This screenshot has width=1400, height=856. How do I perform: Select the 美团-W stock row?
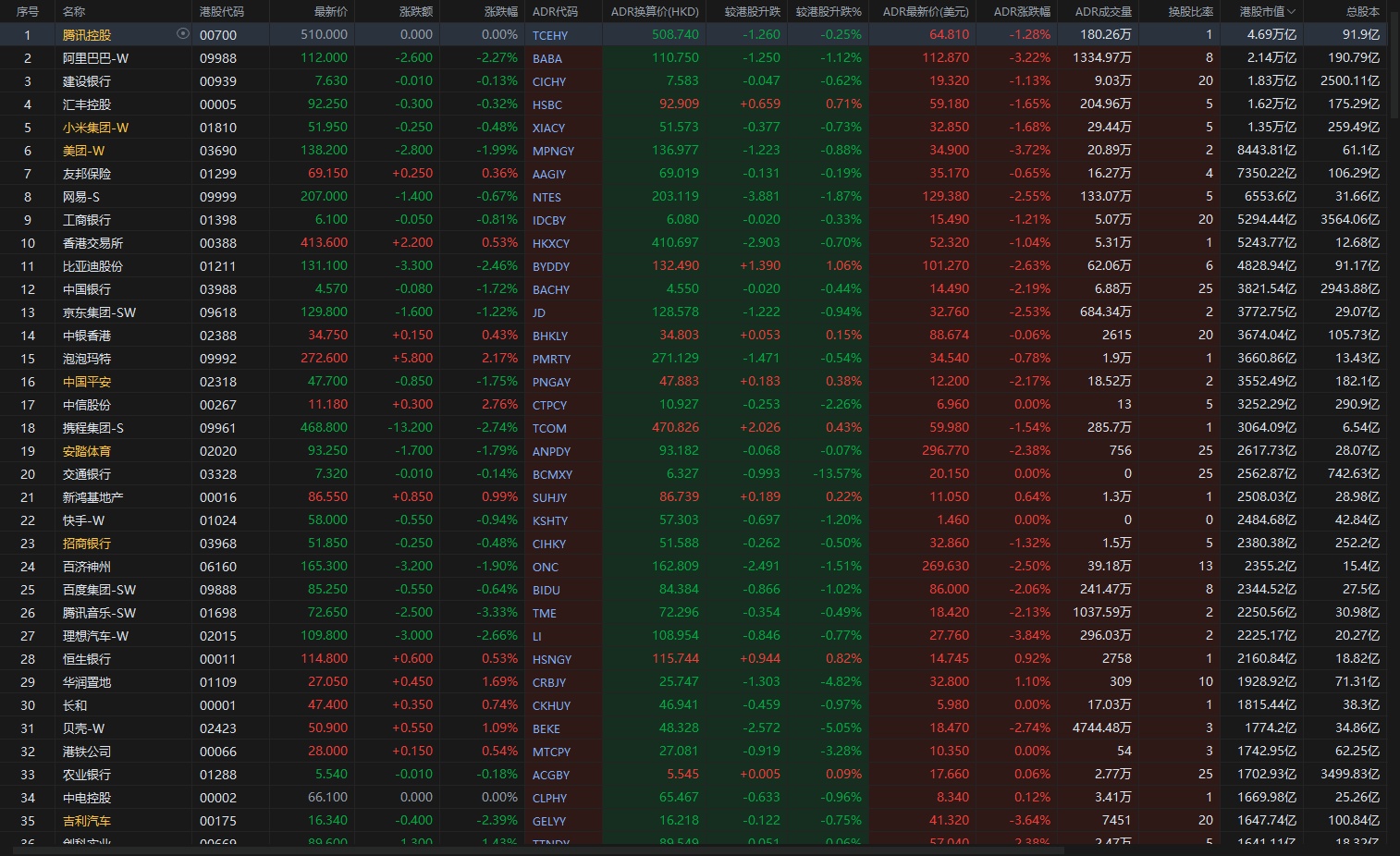tap(83, 151)
